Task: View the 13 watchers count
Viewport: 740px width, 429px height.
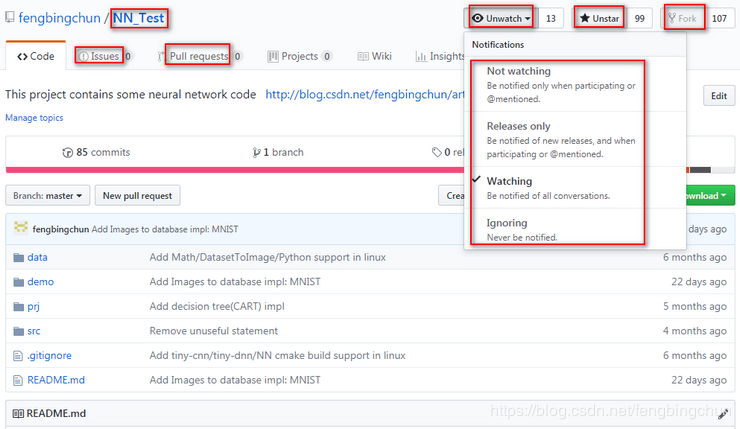Action: (x=551, y=18)
